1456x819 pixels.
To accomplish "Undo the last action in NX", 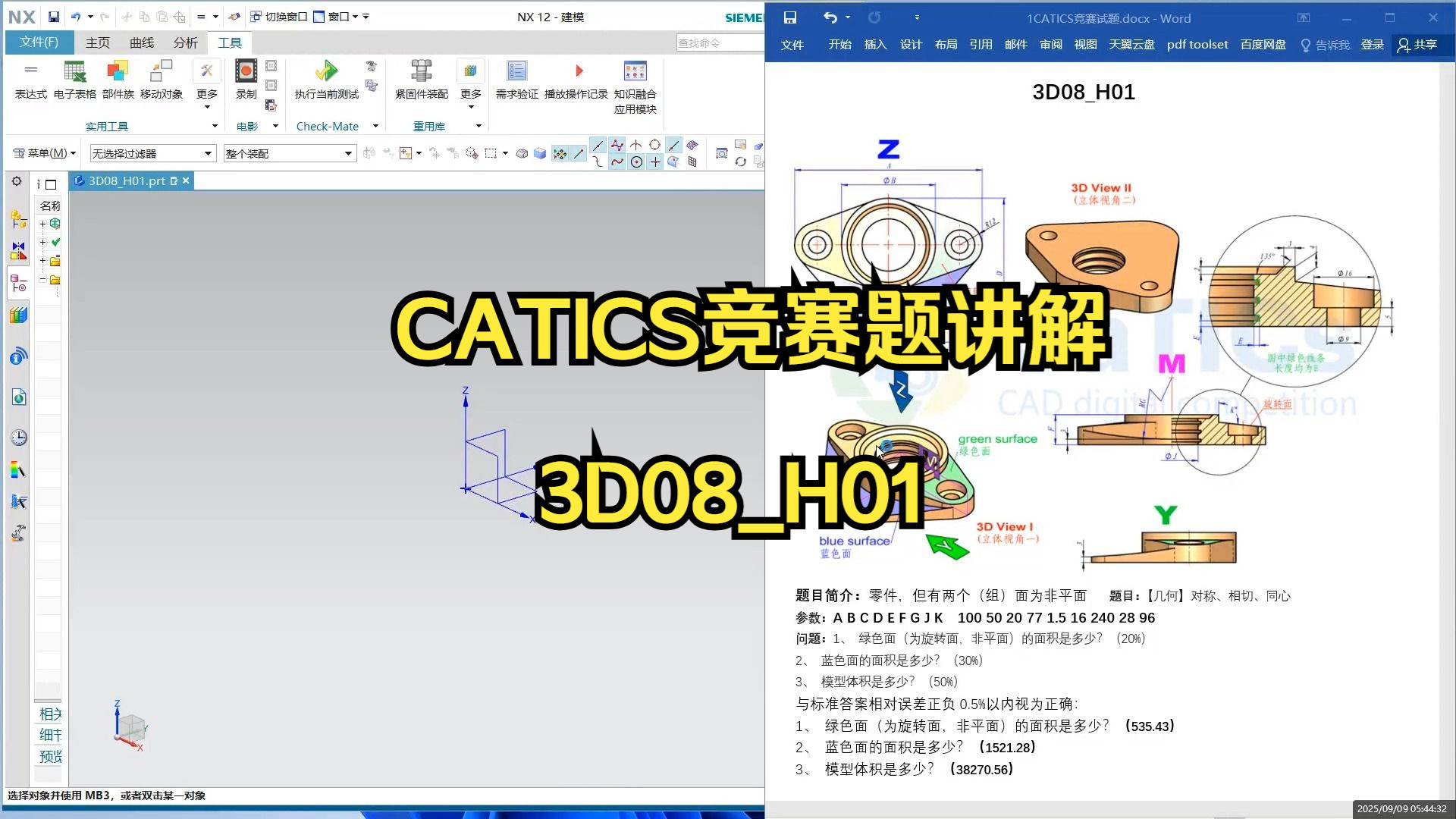I will click(76, 17).
